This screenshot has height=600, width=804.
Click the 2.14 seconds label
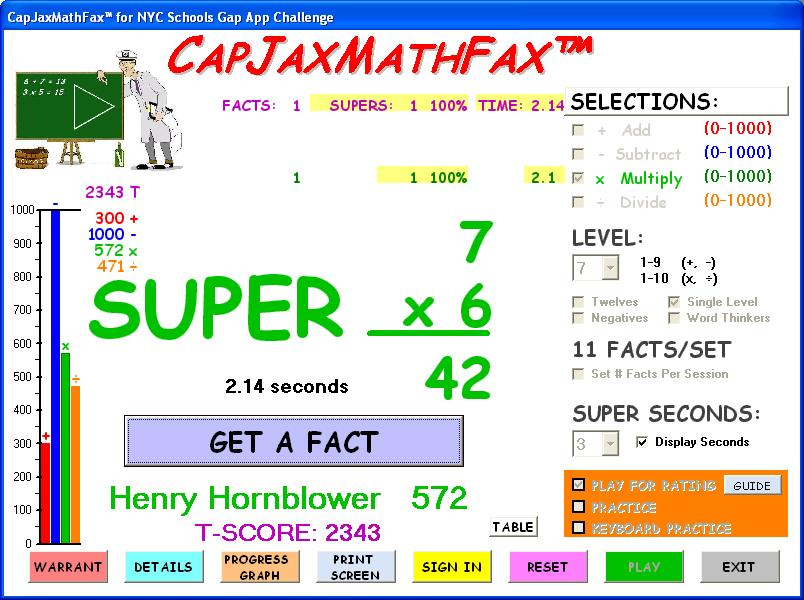point(287,386)
